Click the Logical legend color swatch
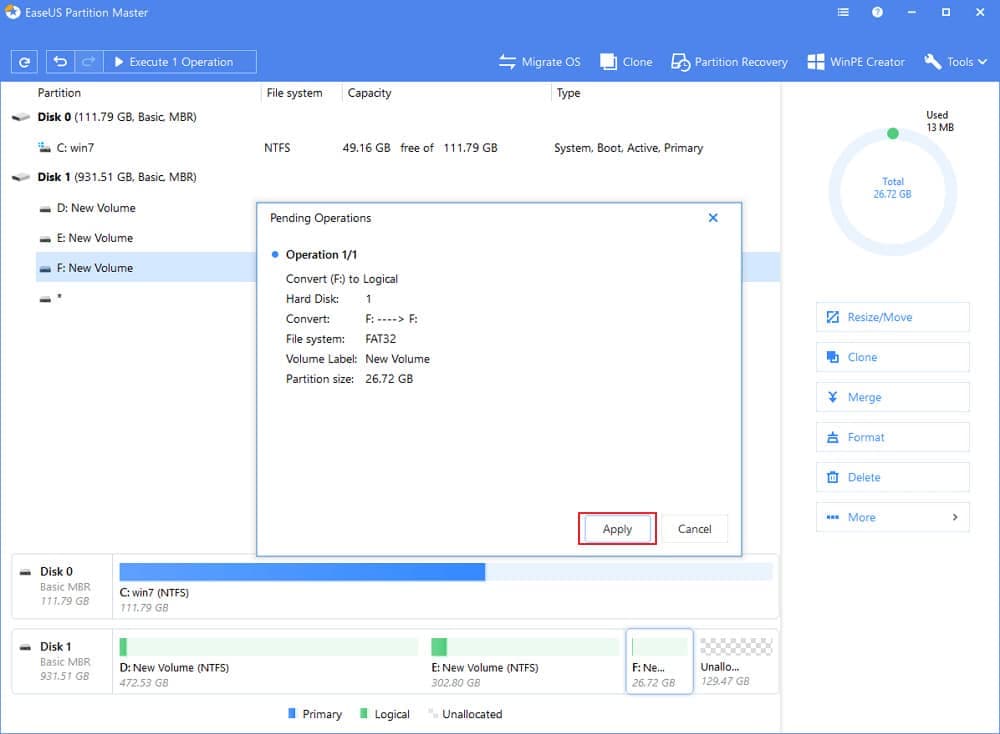Image resolution: width=1000 pixels, height=734 pixels. click(364, 714)
